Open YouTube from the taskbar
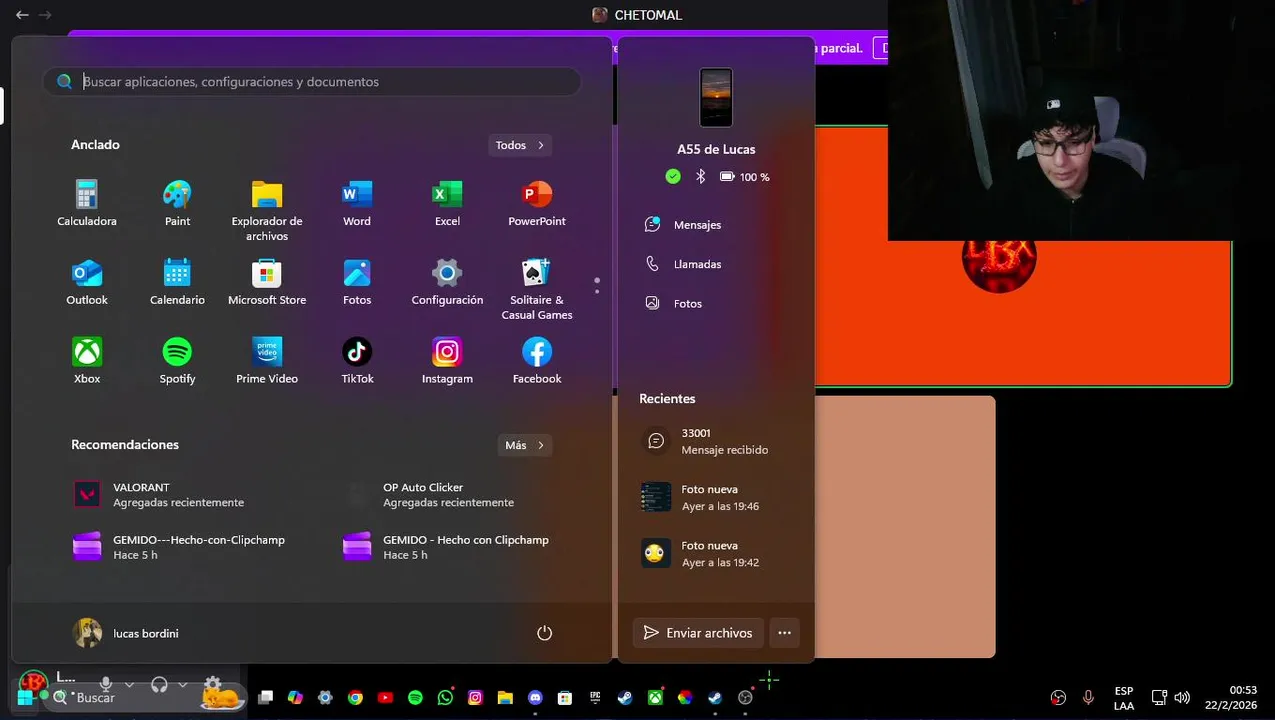Image resolution: width=1275 pixels, height=720 pixels. (x=385, y=698)
